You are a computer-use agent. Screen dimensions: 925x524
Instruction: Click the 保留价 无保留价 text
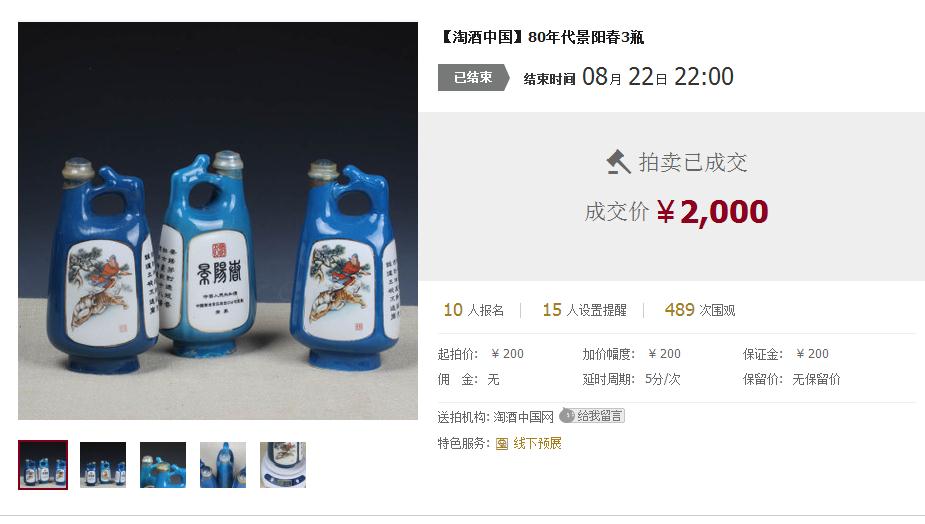click(x=791, y=379)
